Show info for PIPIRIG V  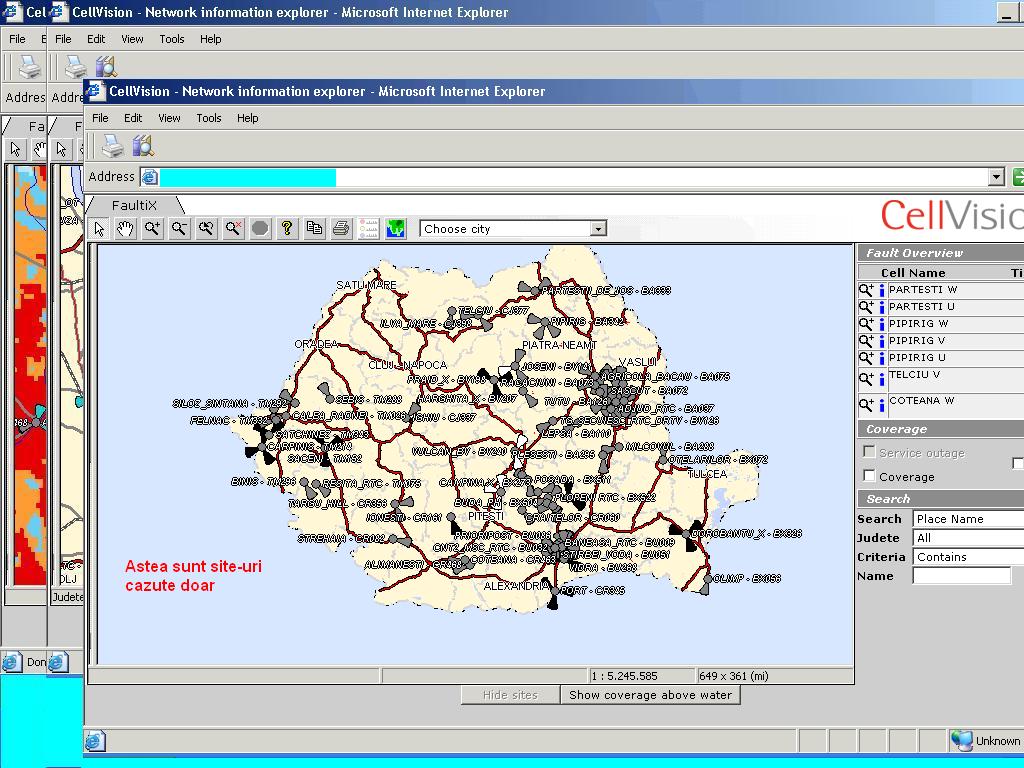pyautogui.click(x=882, y=341)
